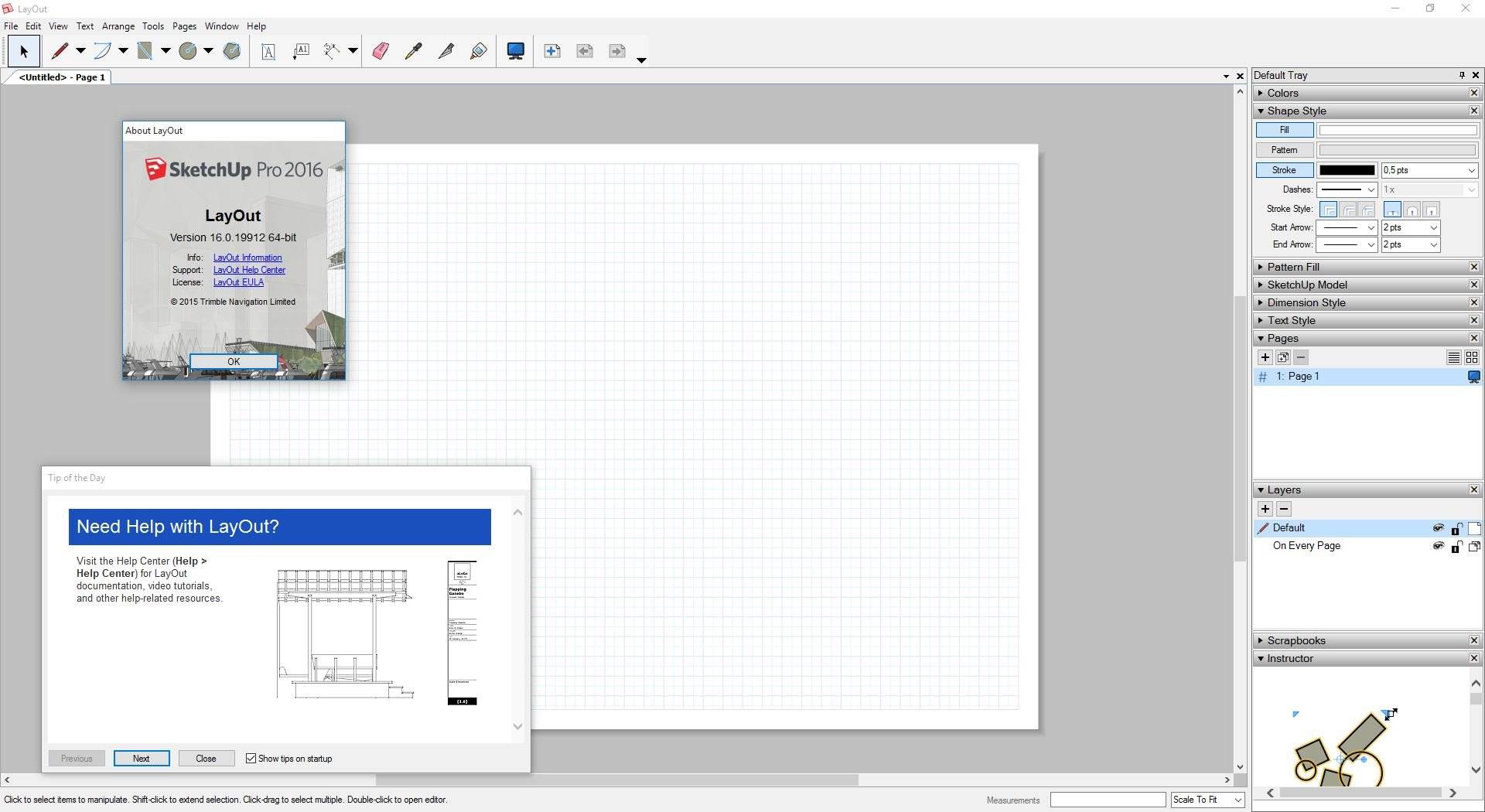Open the LayOut EULA link
This screenshot has height=812, width=1485.
(x=238, y=282)
